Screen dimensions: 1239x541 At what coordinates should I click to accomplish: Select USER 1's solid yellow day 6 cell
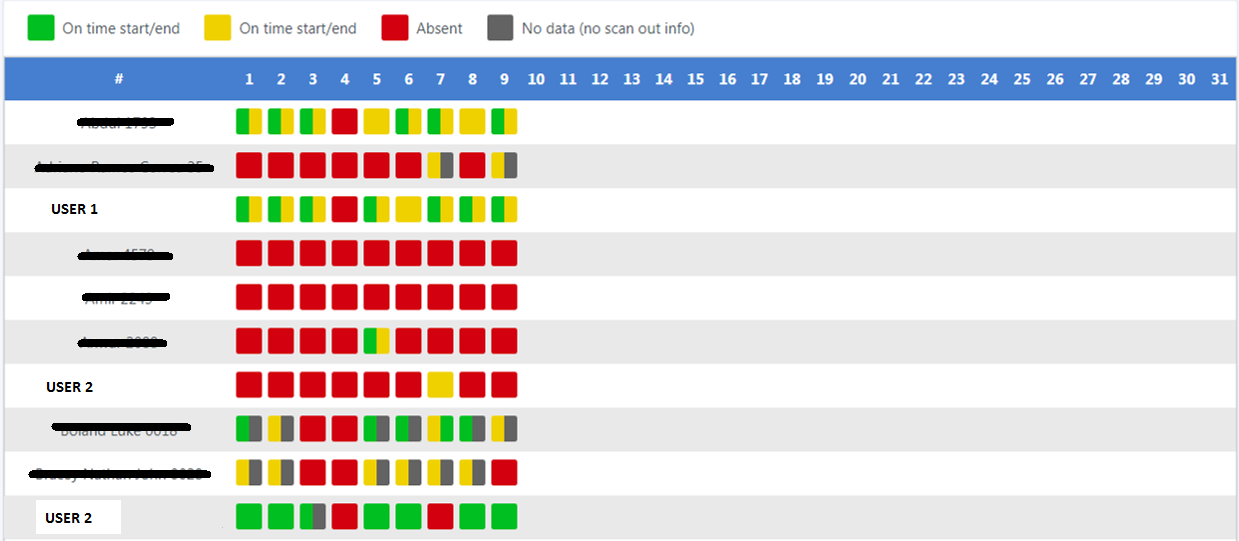coord(408,209)
